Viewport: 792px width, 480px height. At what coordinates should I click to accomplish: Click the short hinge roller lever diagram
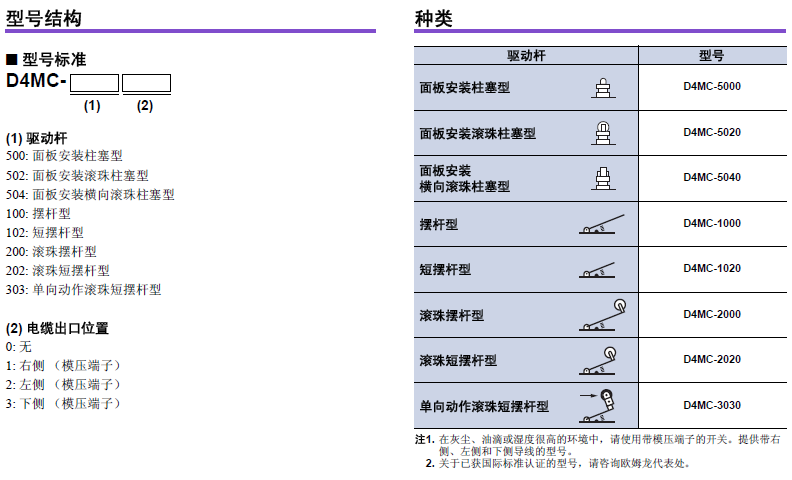pos(602,359)
